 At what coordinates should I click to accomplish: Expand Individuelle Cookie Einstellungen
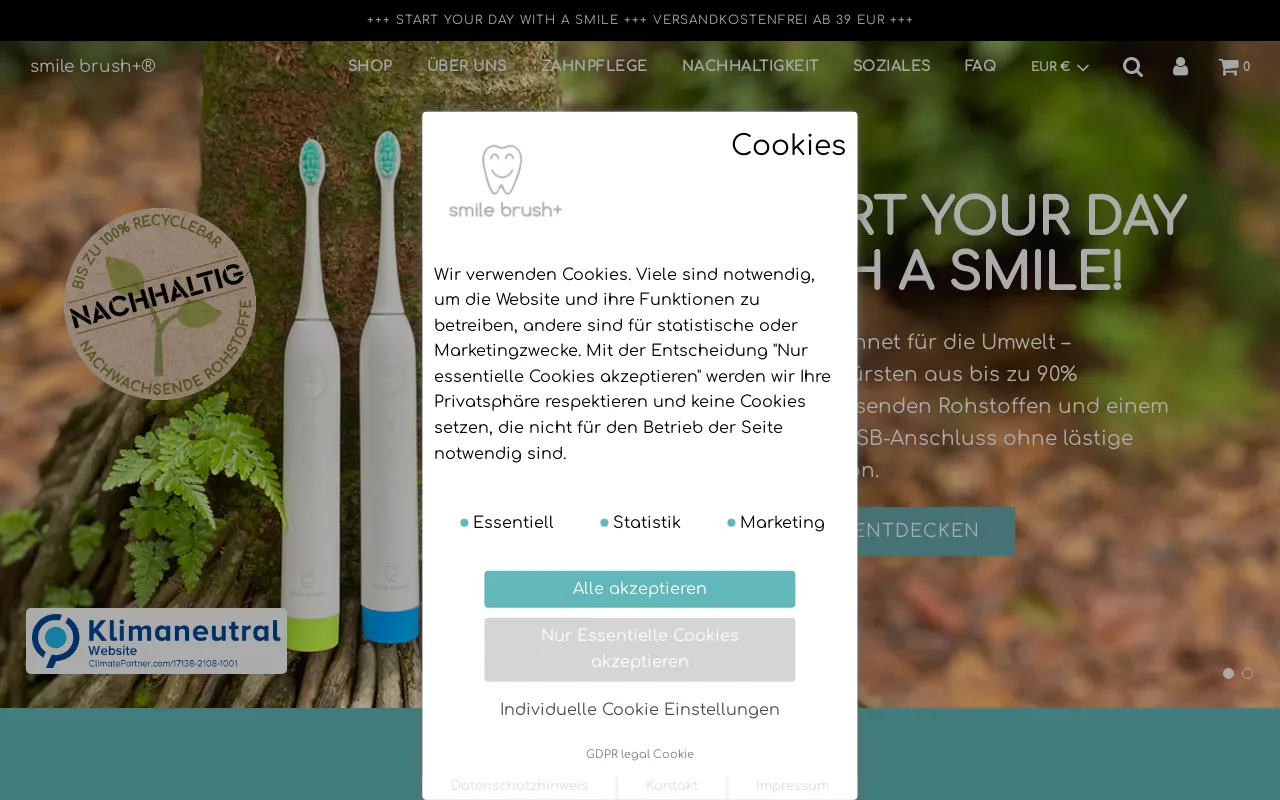(x=640, y=710)
